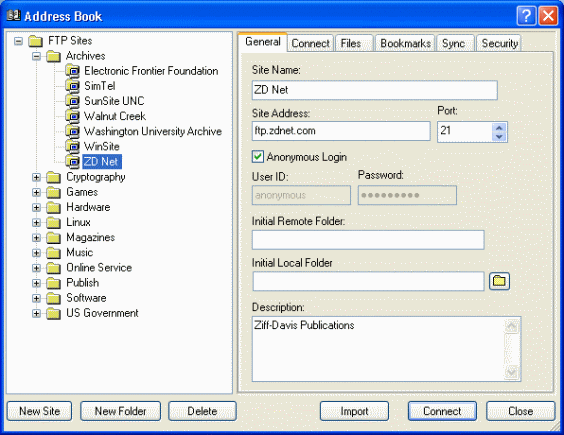
Task: Click the Site Address field
Action: [341, 131]
